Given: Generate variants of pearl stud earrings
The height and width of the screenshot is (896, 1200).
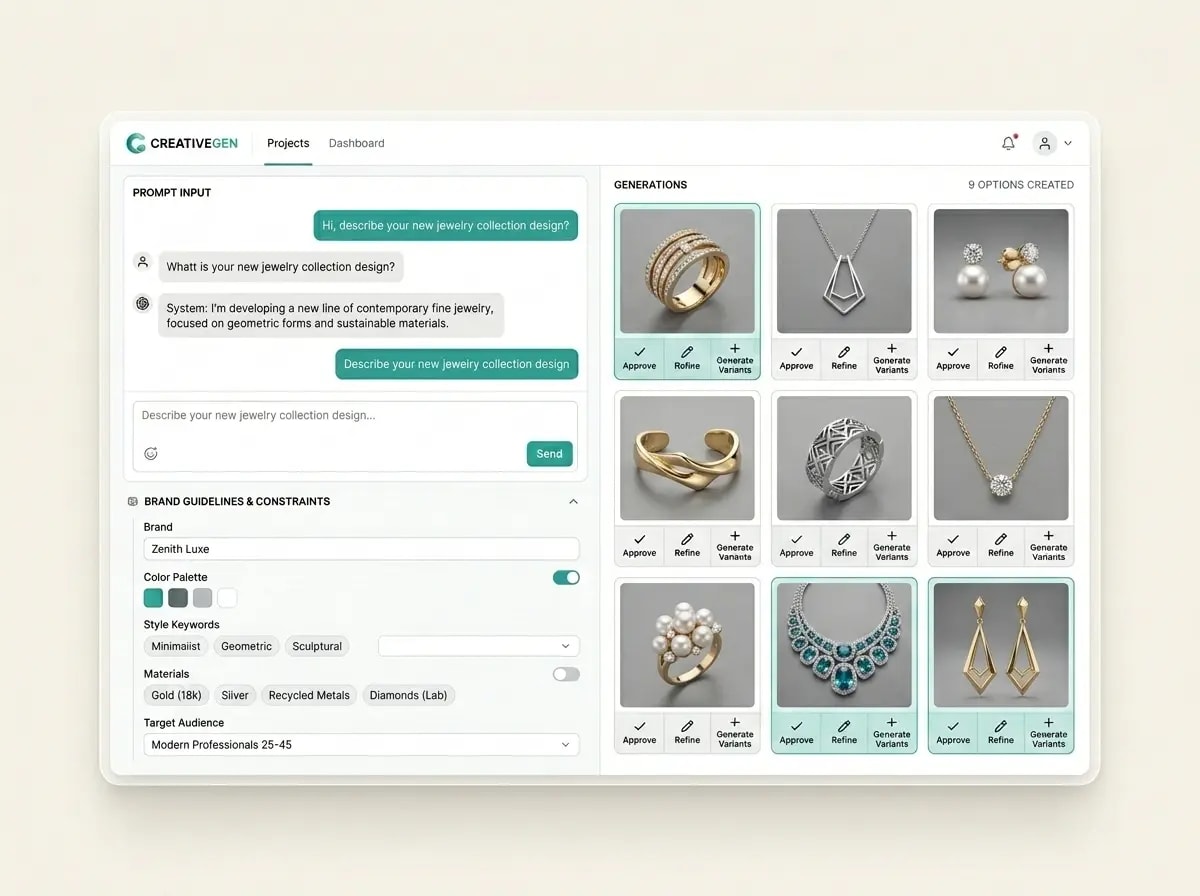Looking at the screenshot, I should pyautogui.click(x=1049, y=358).
